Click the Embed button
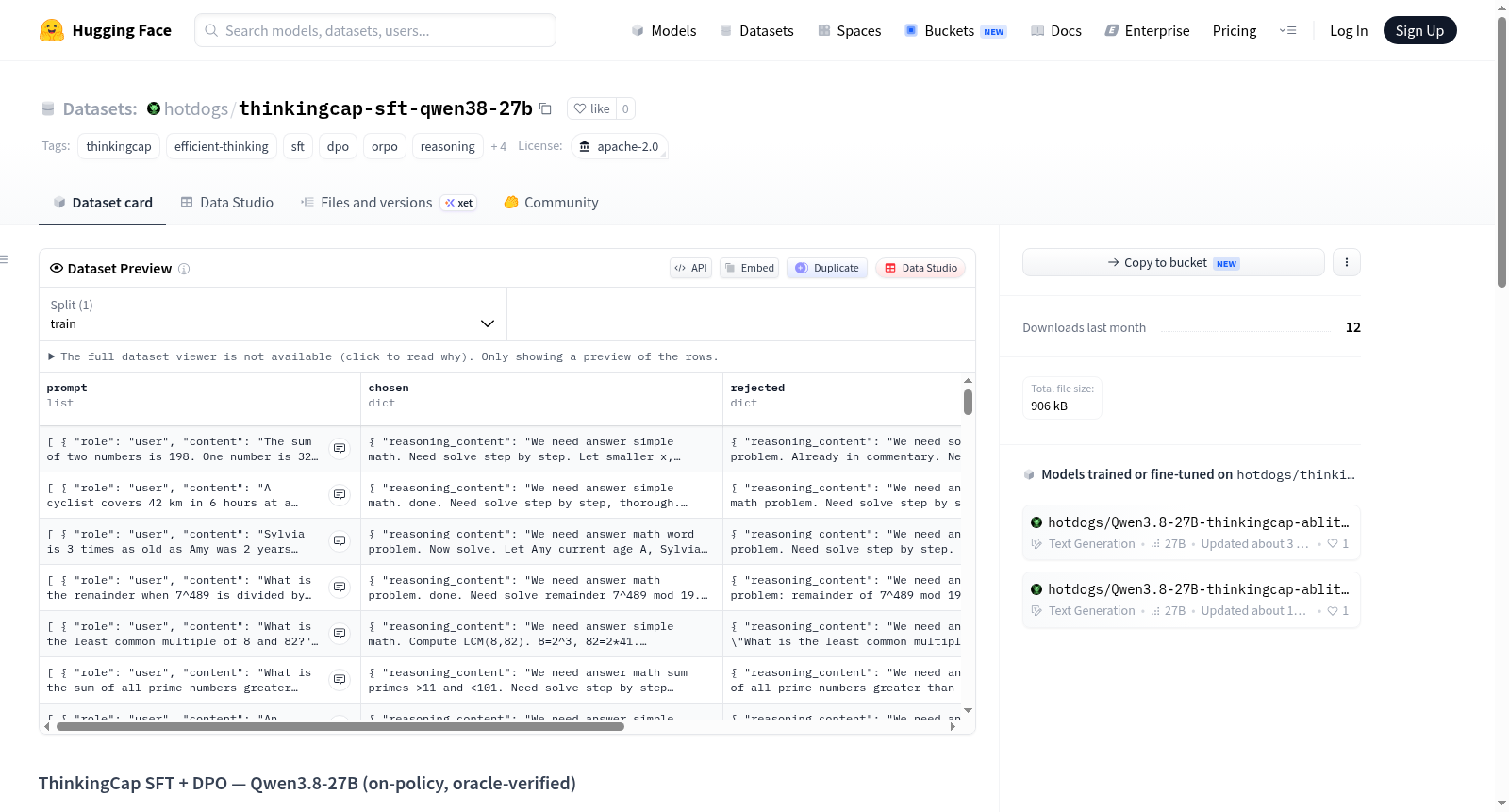 tap(750, 268)
